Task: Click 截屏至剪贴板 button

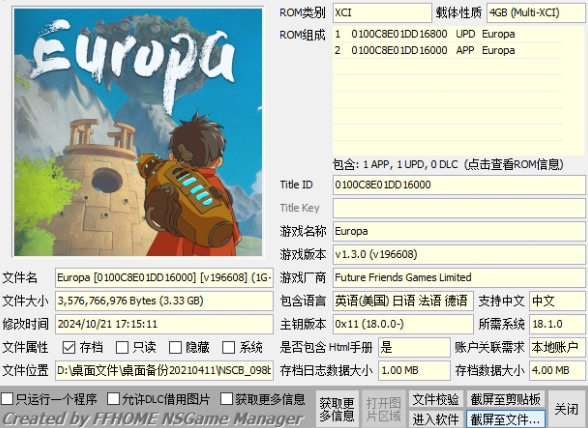Action: (x=506, y=399)
